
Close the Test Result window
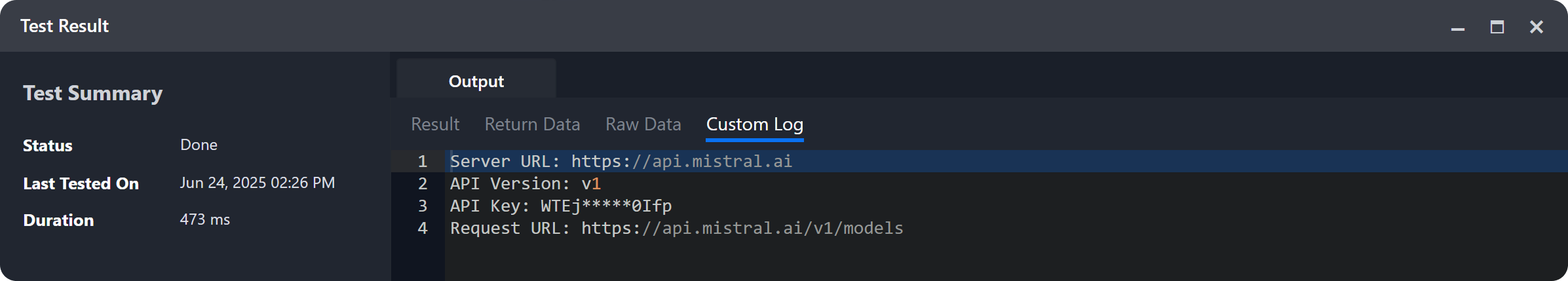(x=1536, y=27)
